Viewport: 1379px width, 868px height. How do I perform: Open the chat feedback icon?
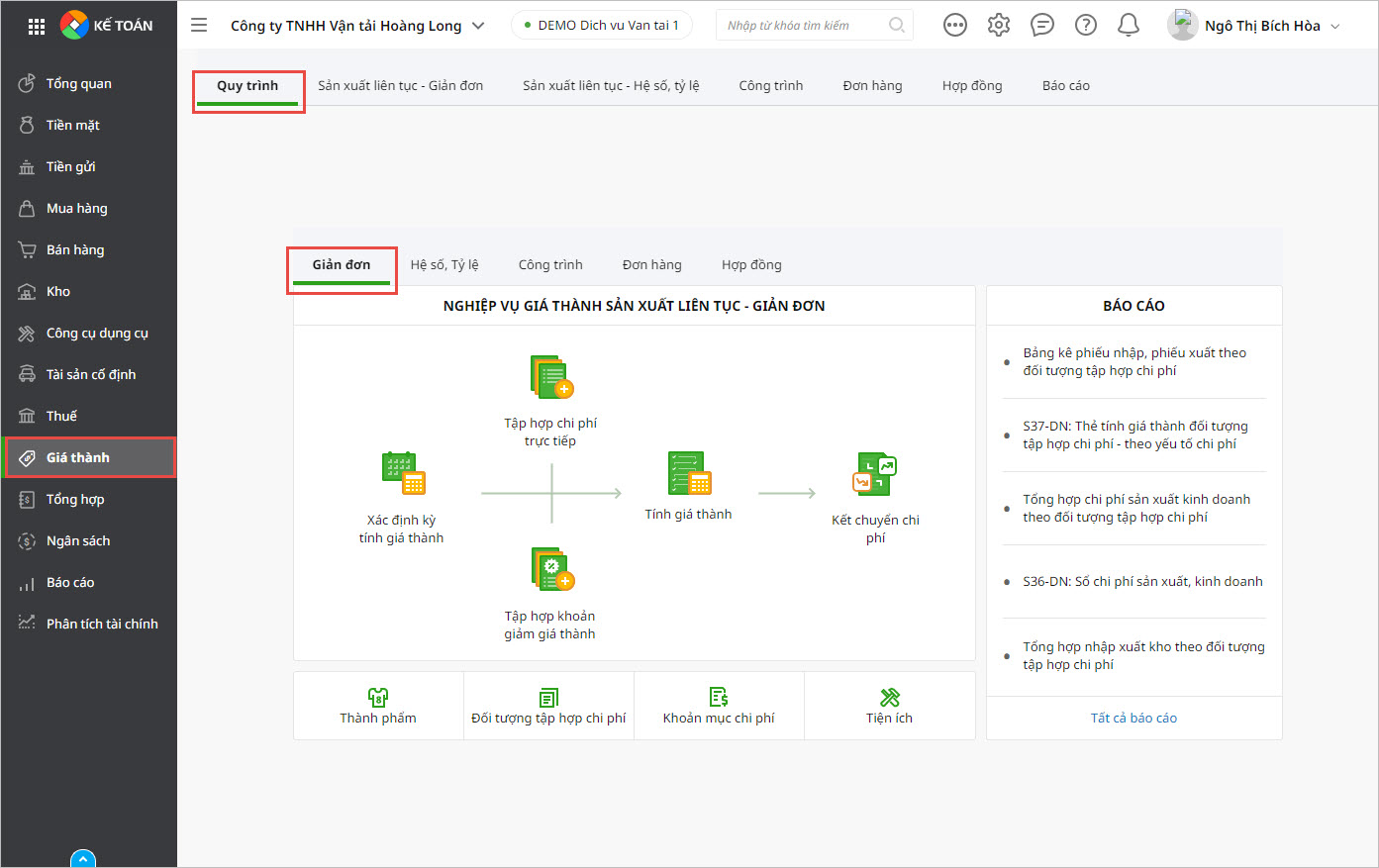[1042, 26]
